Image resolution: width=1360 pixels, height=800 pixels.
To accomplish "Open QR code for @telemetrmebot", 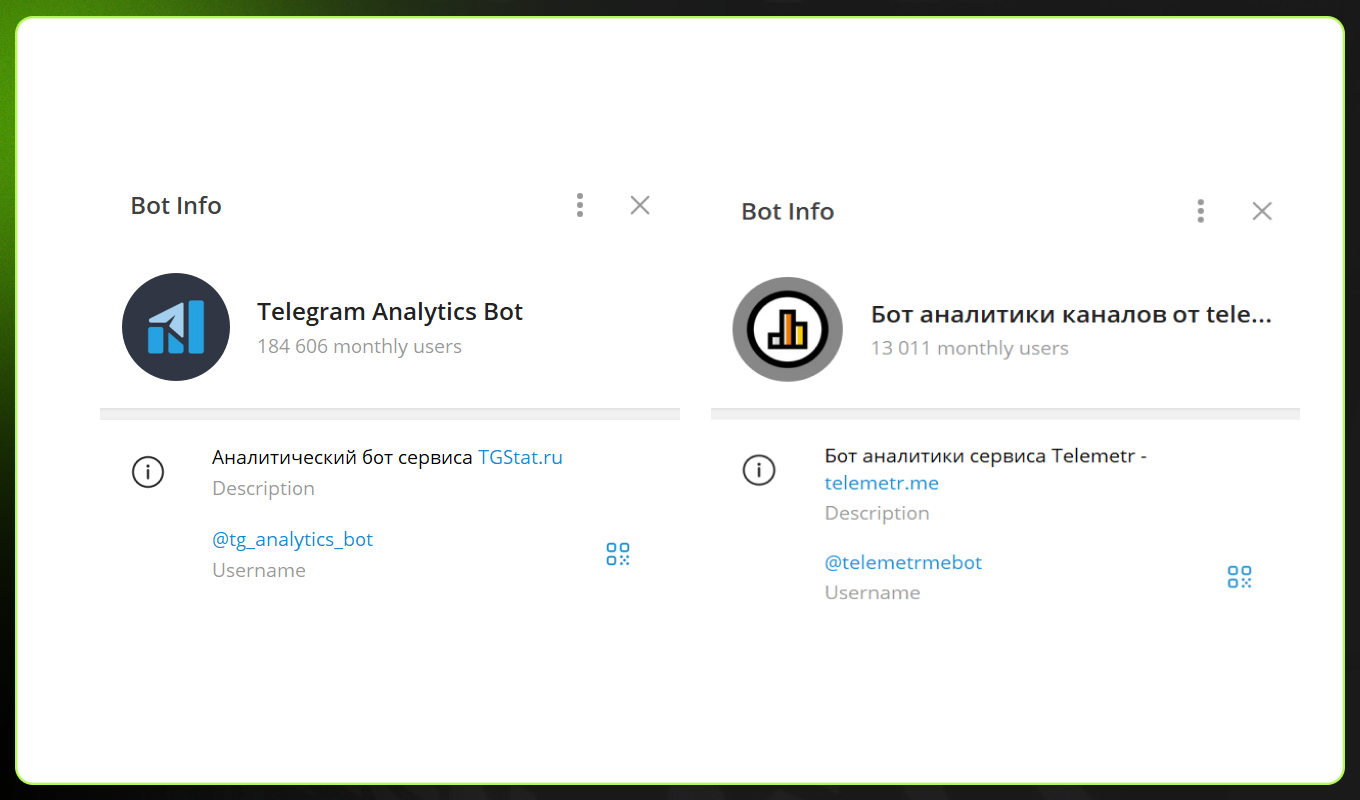I will click(x=1239, y=576).
